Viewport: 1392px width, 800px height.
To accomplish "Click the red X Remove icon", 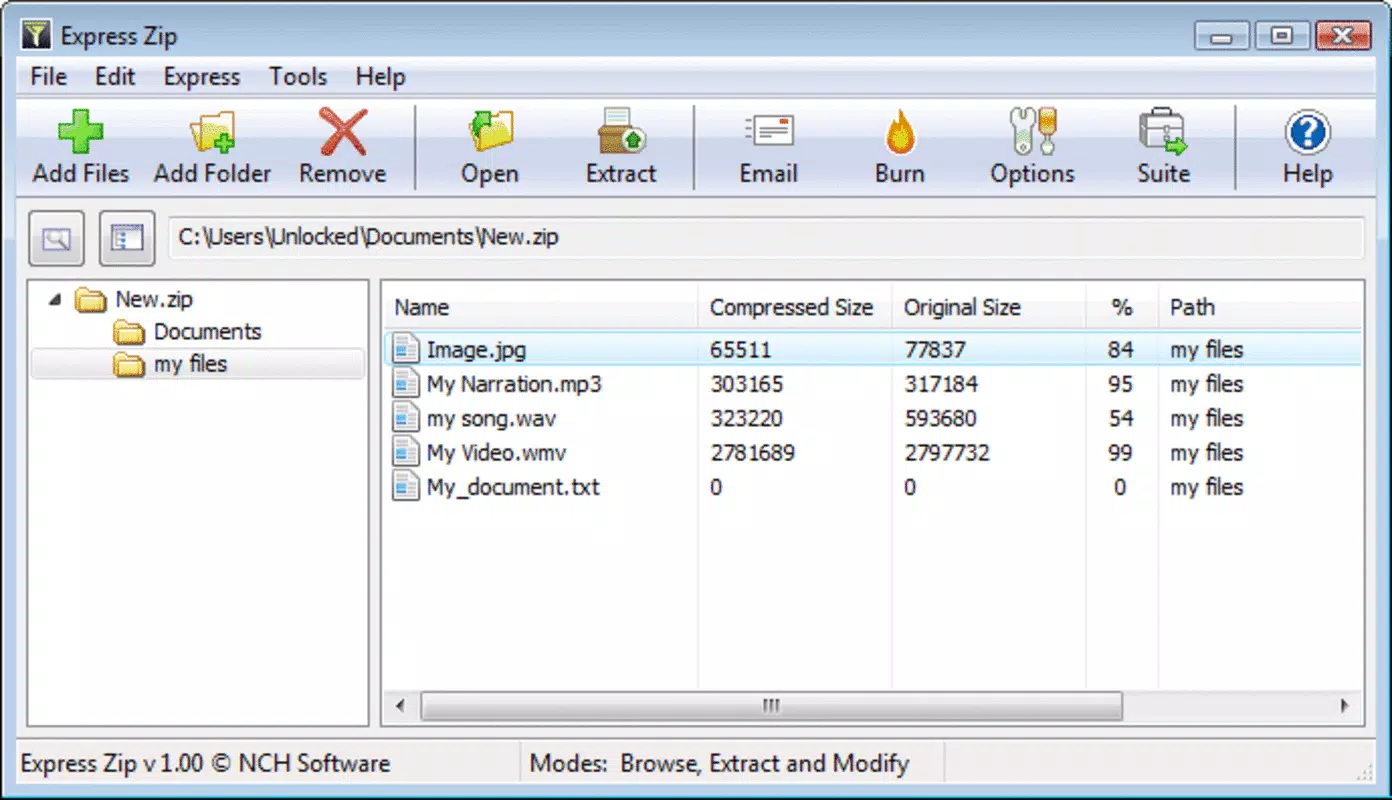I will tap(342, 132).
